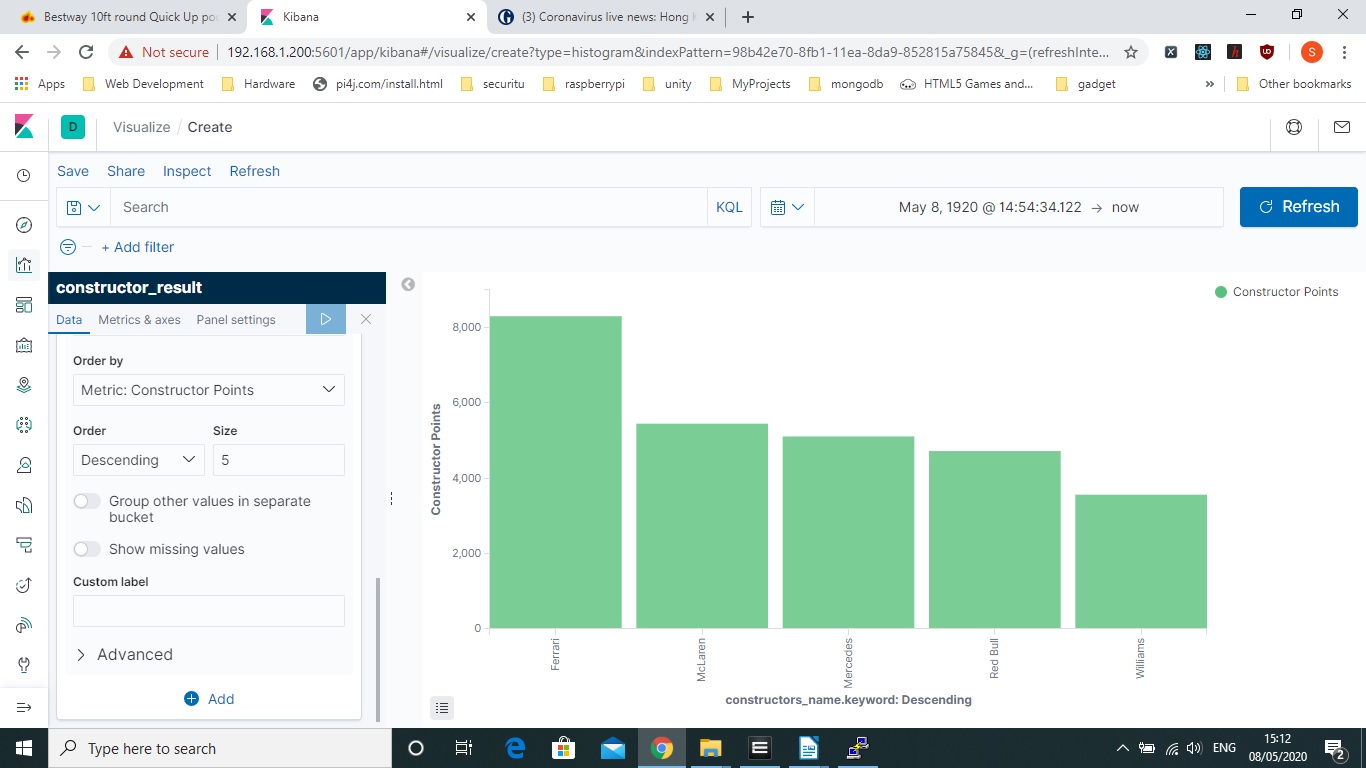Show hidden bookmarks overflow chevron

point(1210,84)
